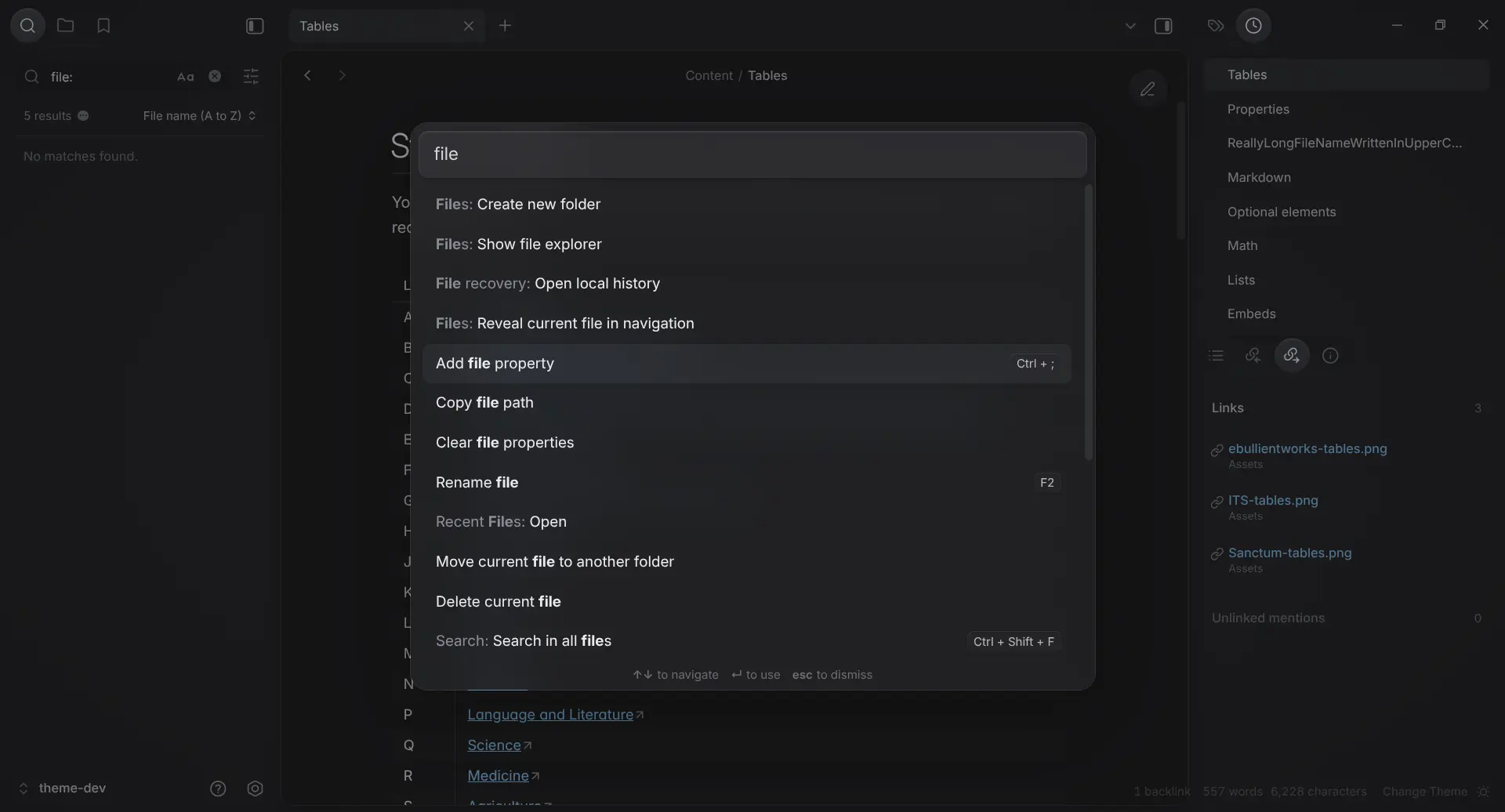Switch to edit mode with pencil icon

coord(1148,89)
